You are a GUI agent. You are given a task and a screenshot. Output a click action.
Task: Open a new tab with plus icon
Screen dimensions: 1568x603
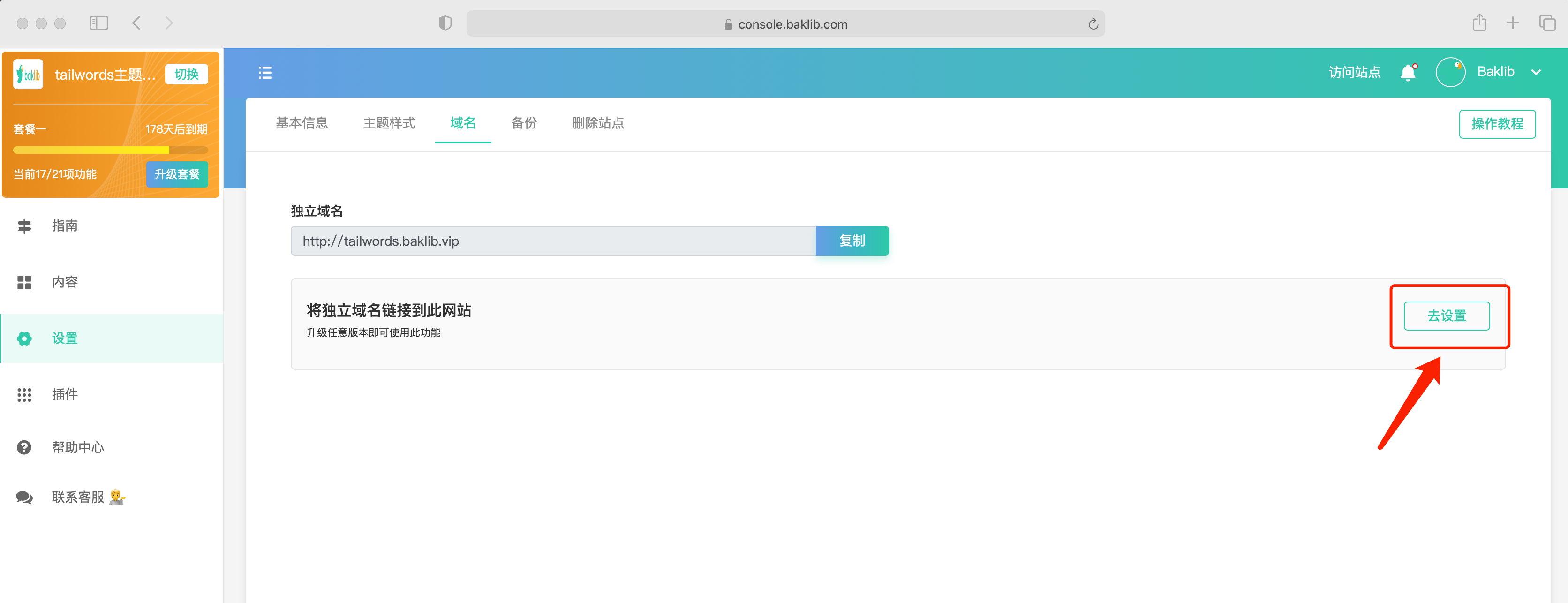point(1513,23)
